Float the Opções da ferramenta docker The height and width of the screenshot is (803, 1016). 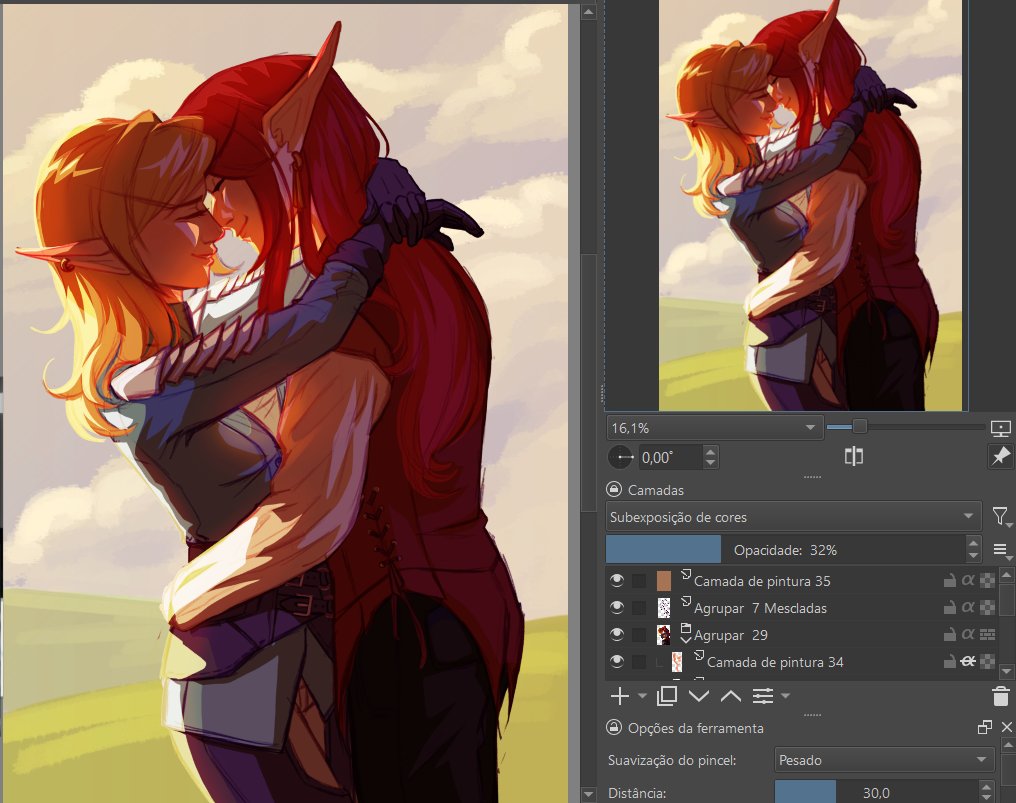point(984,727)
